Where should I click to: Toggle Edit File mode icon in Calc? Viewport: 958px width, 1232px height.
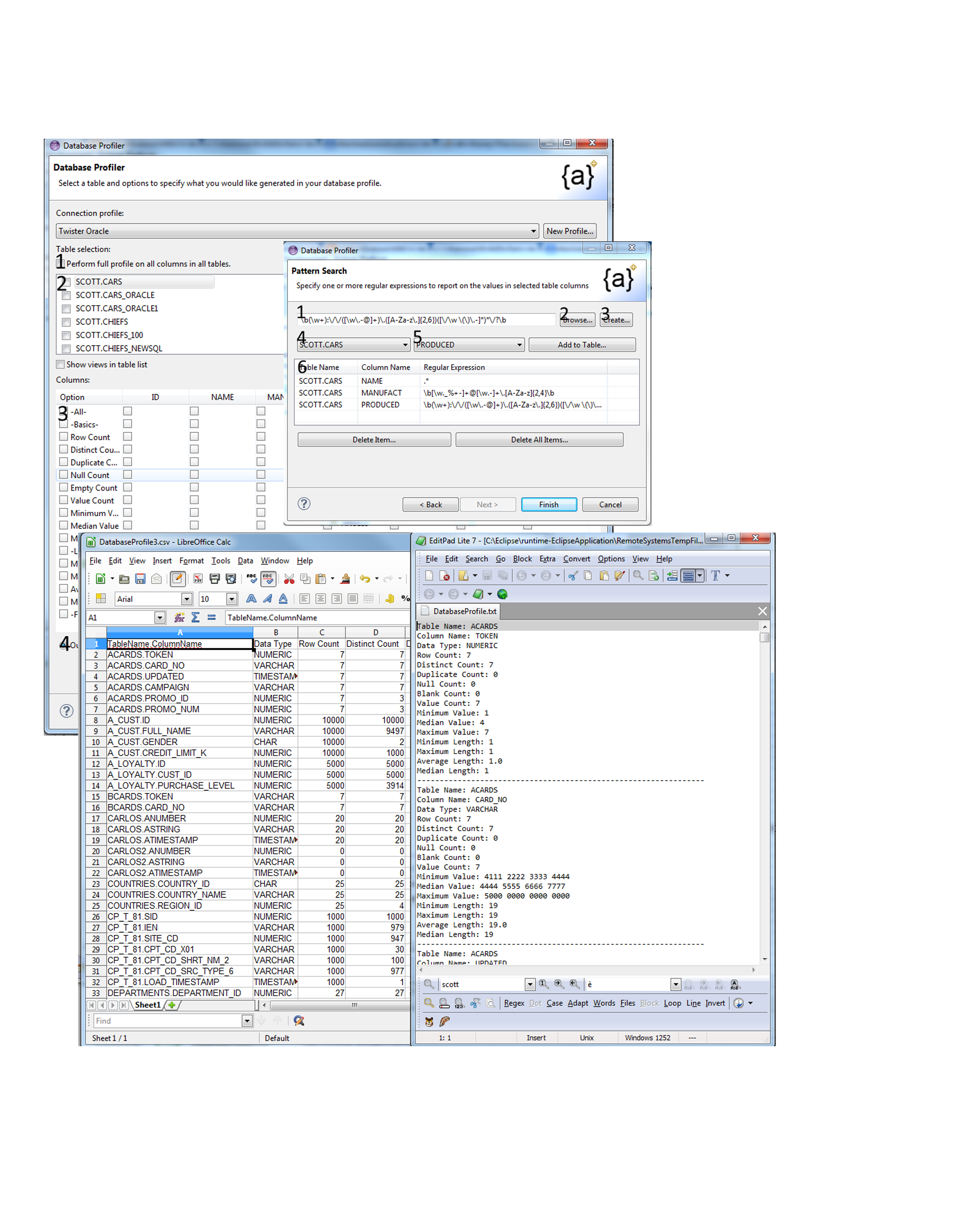point(178,579)
